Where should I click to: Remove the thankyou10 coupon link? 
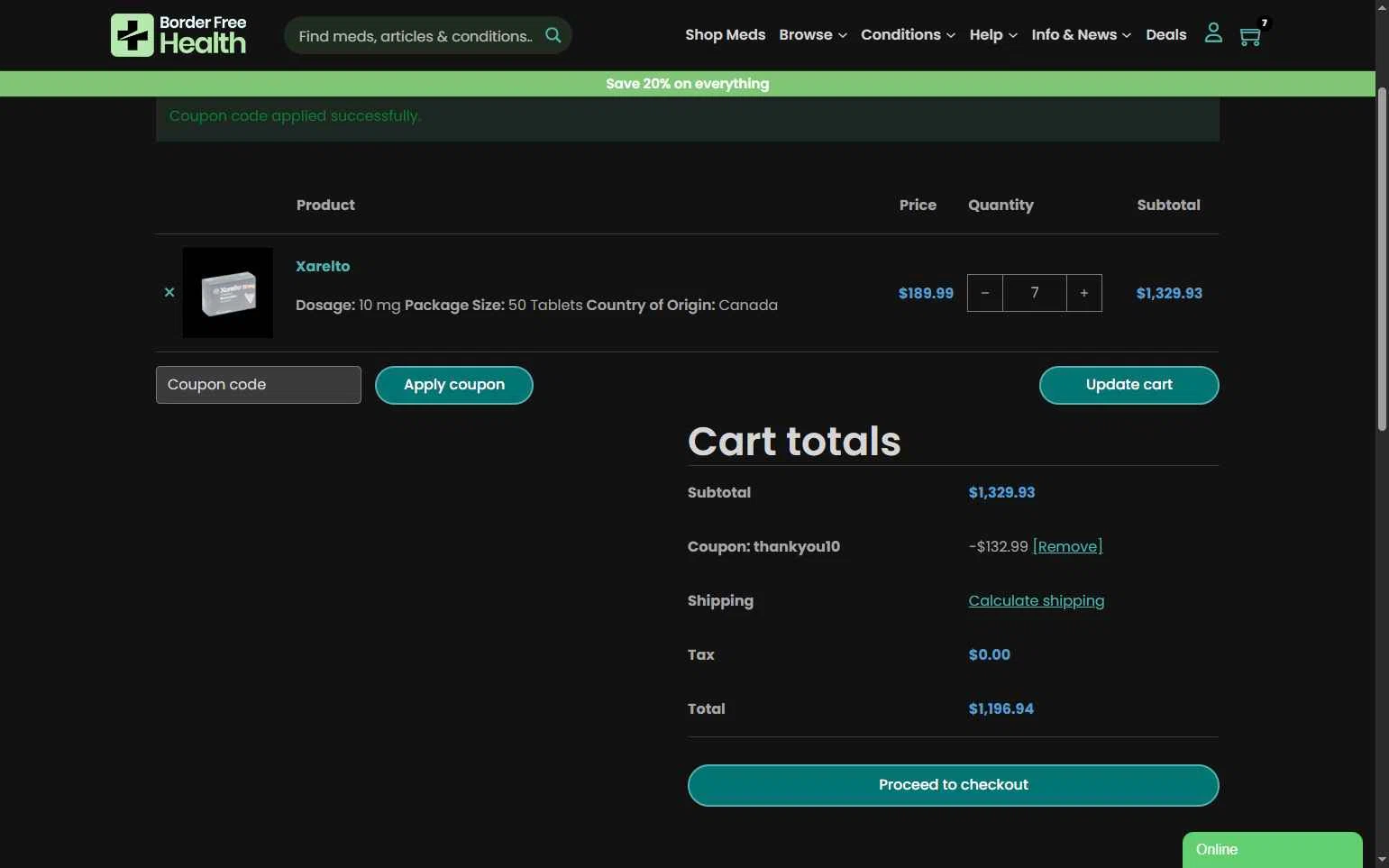tap(1067, 546)
